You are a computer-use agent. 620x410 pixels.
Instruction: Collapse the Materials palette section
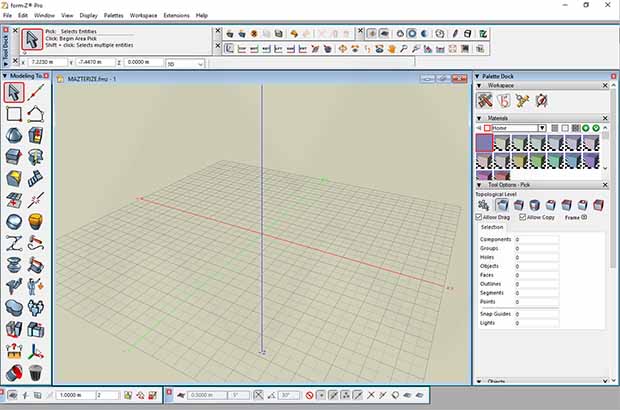coord(479,118)
